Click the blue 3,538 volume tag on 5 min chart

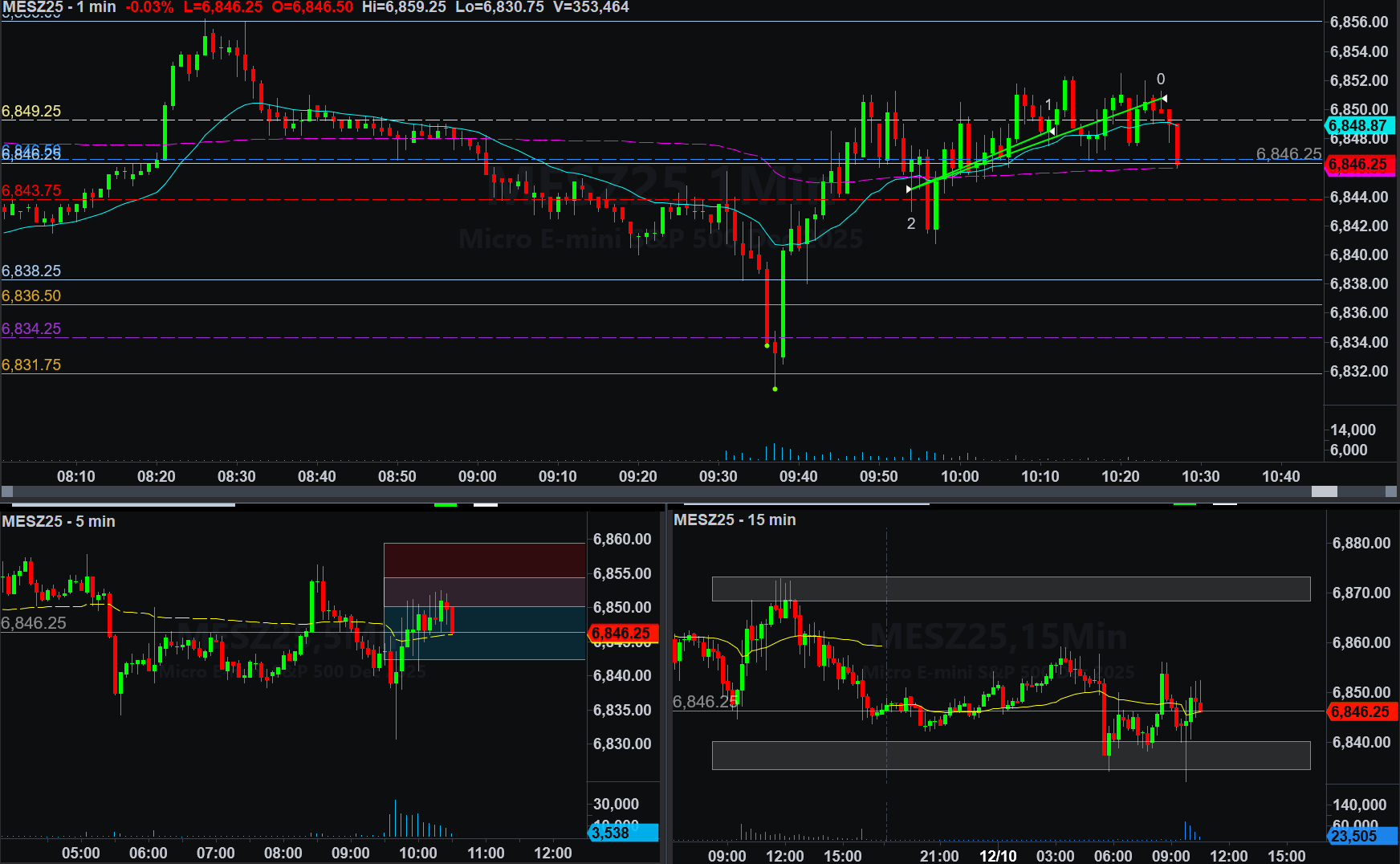pyautogui.click(x=623, y=833)
